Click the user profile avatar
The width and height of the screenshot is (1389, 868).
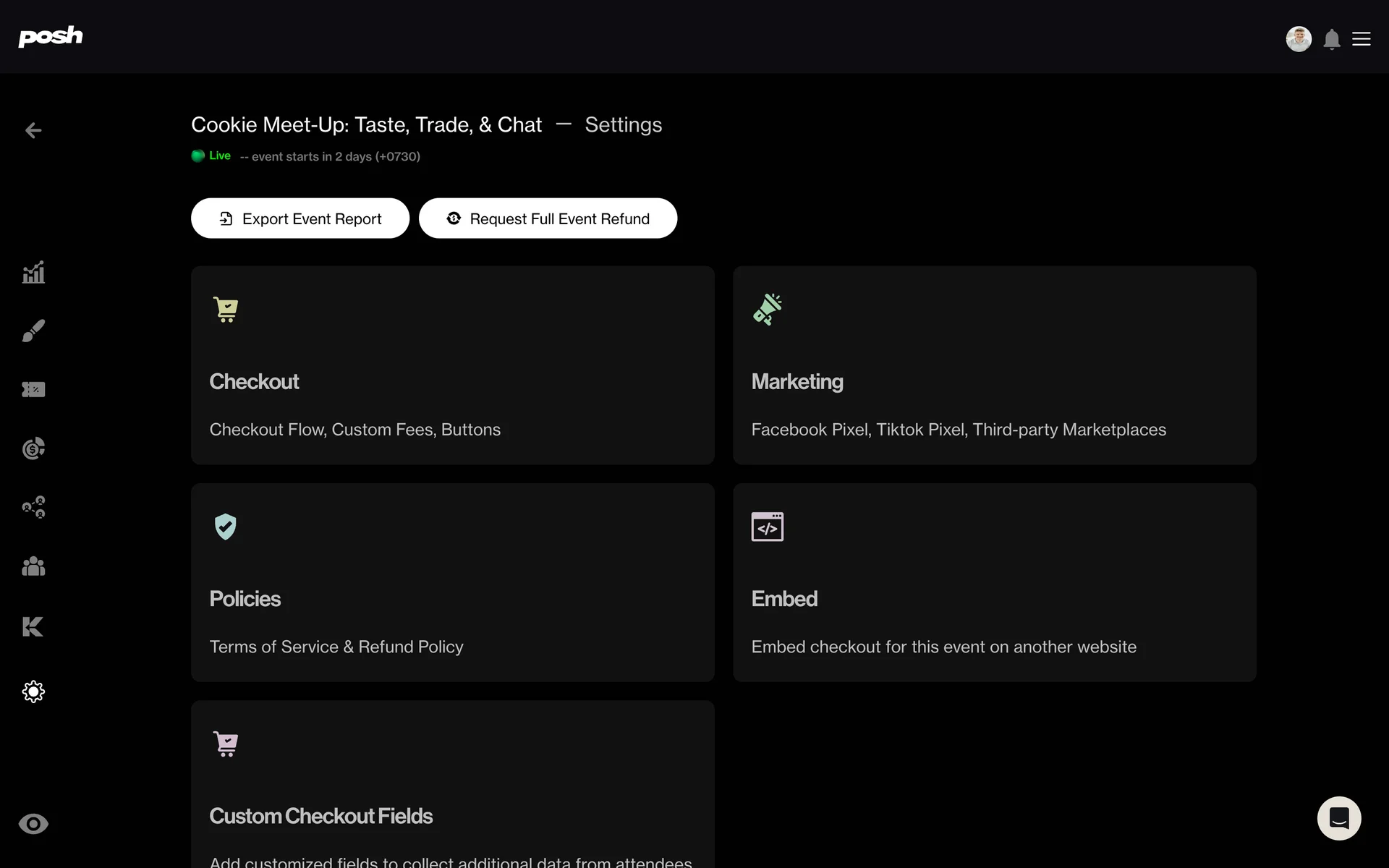pyautogui.click(x=1299, y=39)
